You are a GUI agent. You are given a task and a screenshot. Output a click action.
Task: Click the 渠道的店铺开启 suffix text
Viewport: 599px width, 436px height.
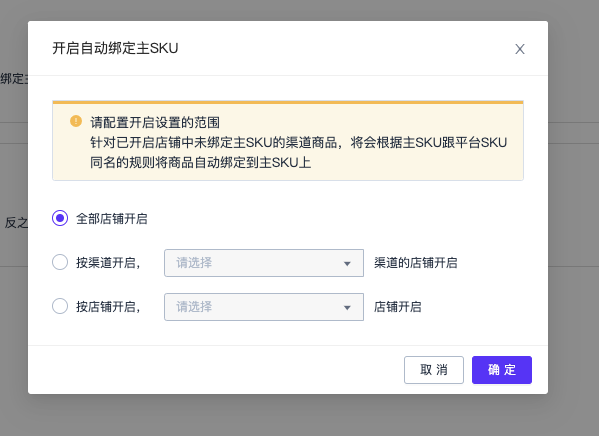click(416, 263)
